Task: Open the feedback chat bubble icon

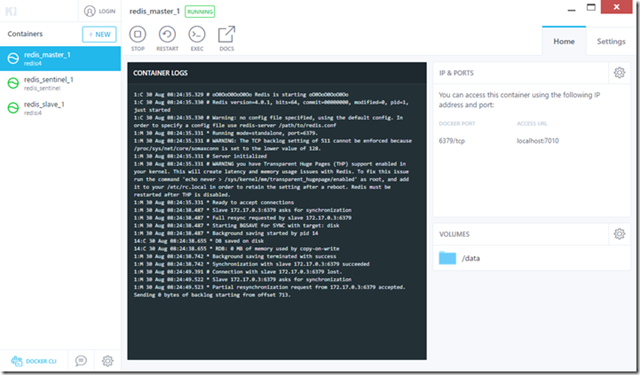Action: point(81,361)
